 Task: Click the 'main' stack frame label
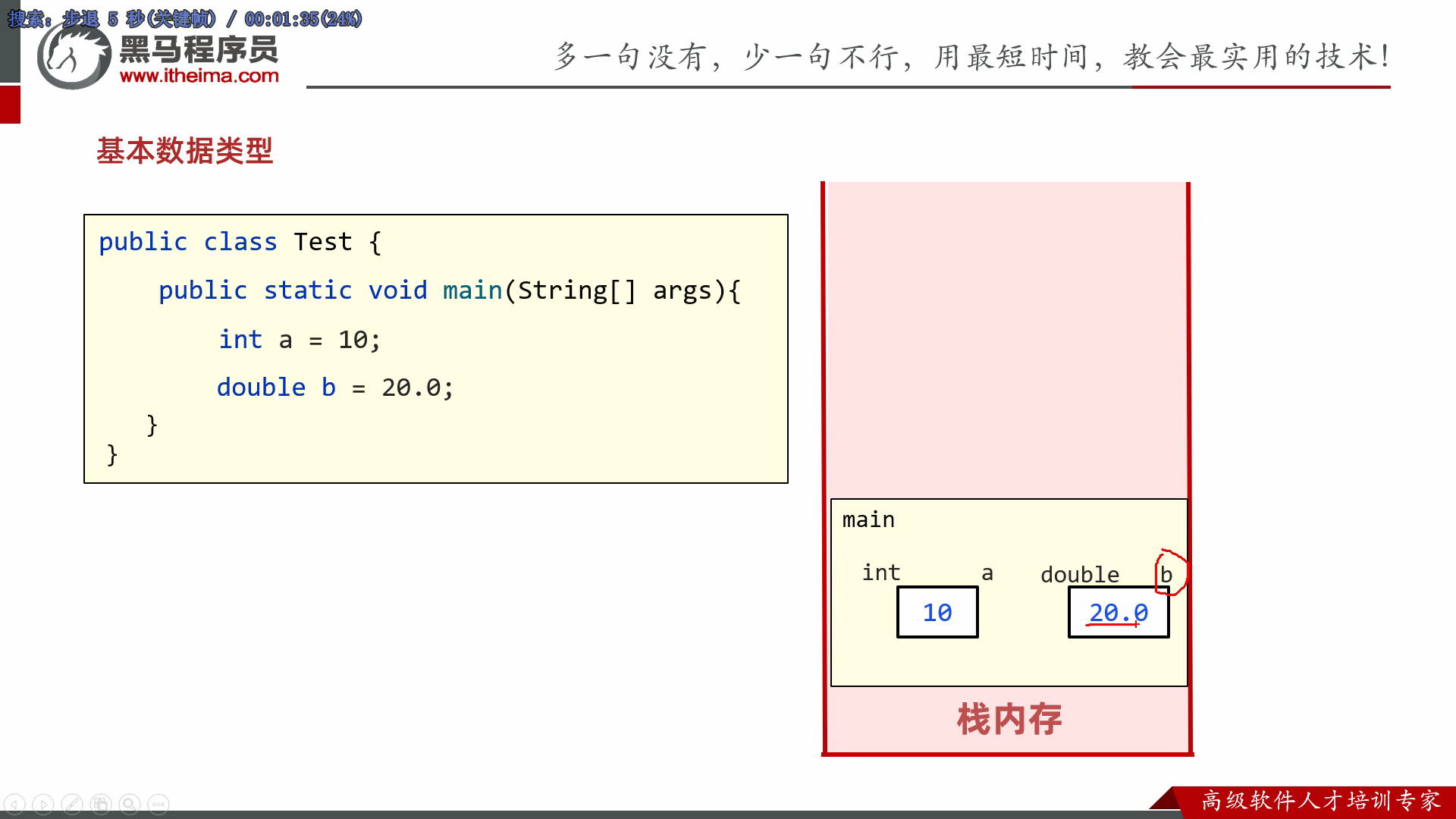point(868,519)
